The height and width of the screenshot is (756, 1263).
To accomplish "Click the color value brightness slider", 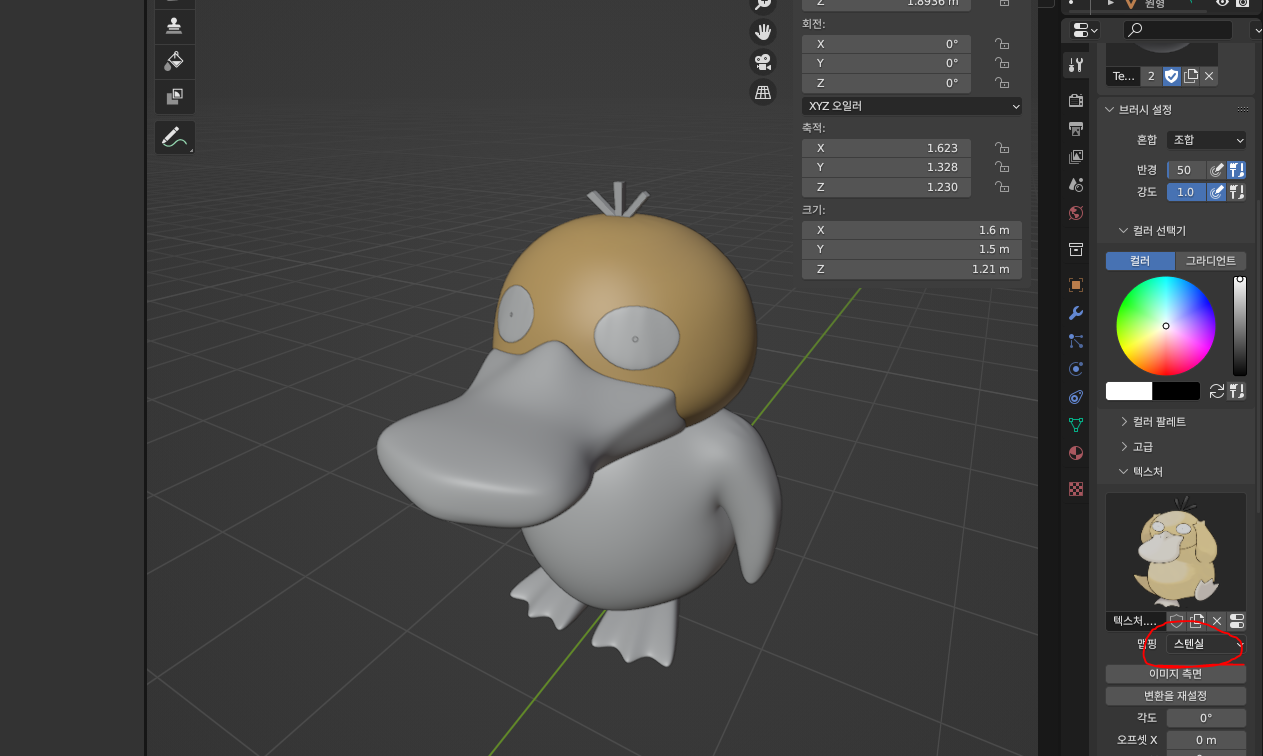I will 1240,326.
